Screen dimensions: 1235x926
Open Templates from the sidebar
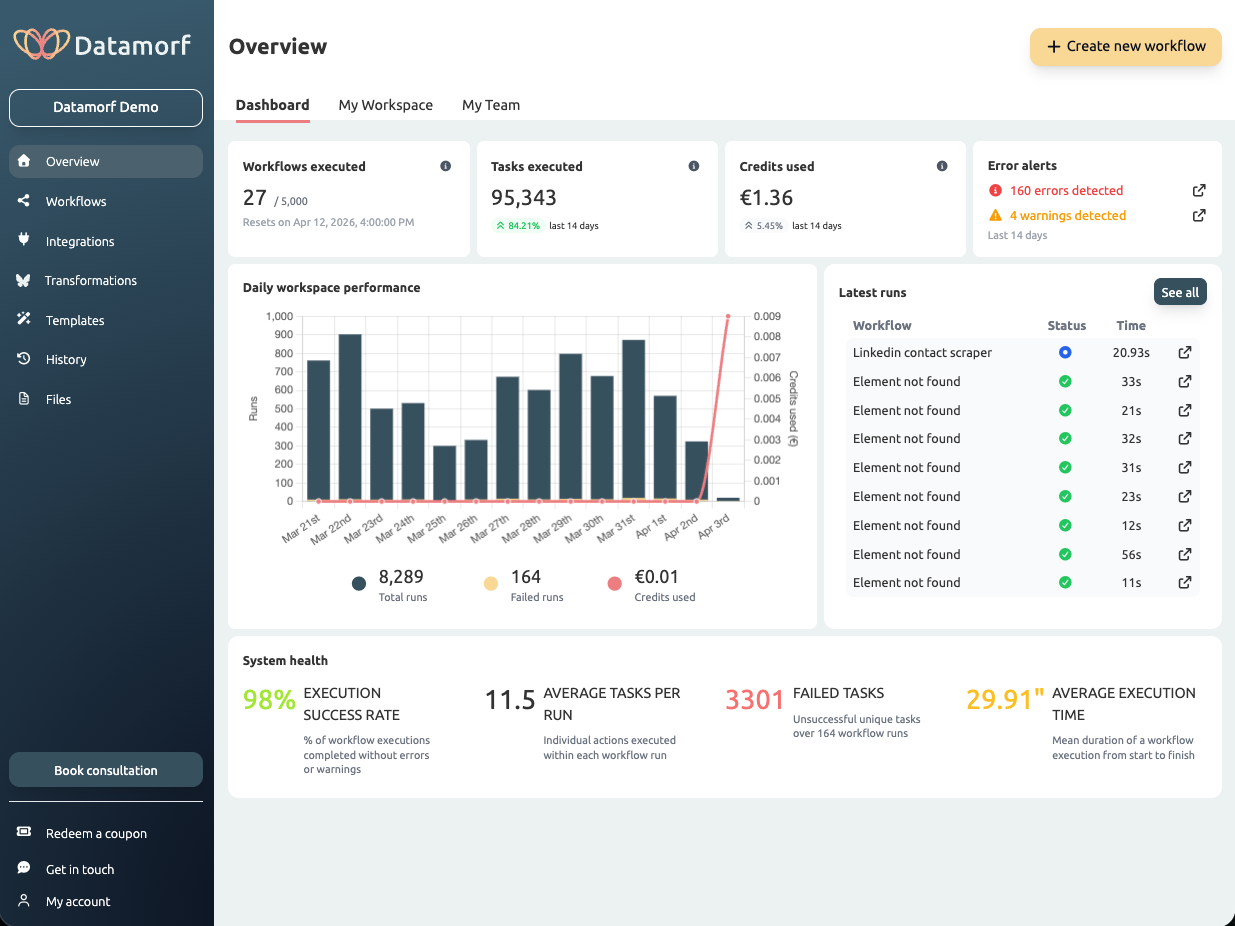click(x=106, y=320)
